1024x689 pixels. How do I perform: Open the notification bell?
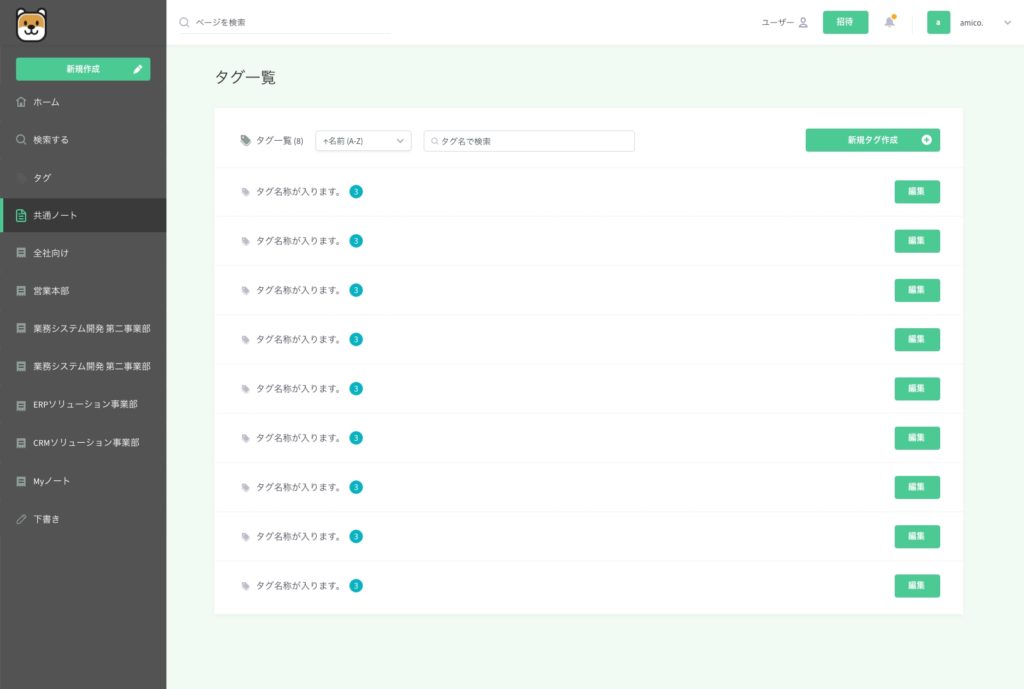tap(889, 22)
